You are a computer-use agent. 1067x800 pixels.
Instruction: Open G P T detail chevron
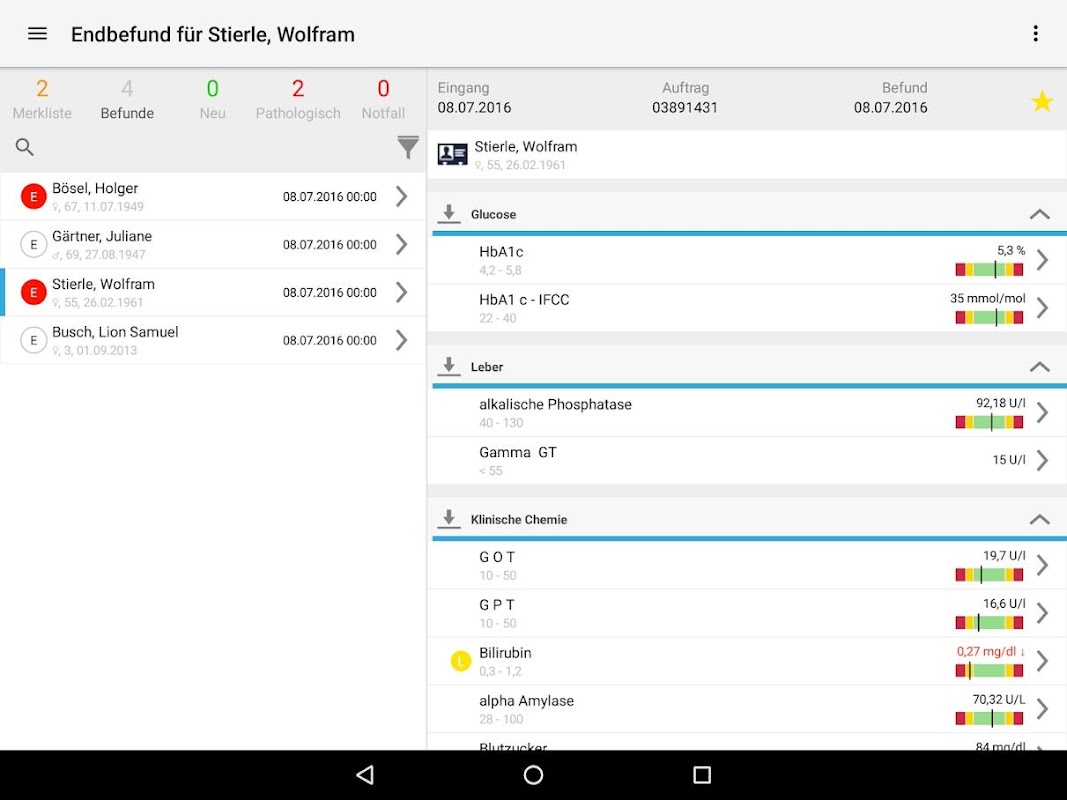pos(1042,613)
